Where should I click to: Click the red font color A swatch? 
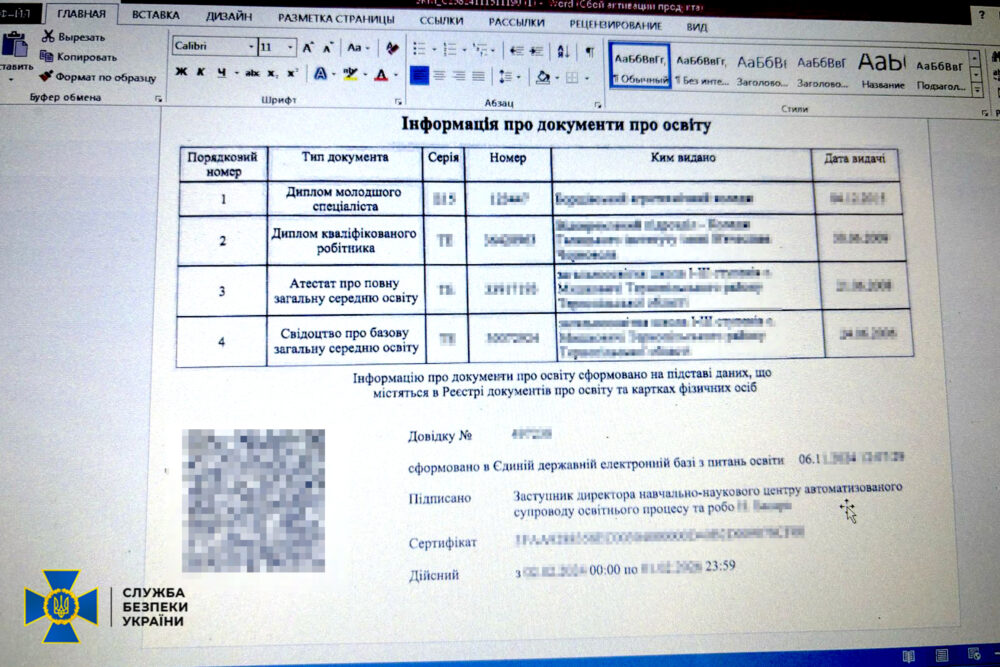380,75
